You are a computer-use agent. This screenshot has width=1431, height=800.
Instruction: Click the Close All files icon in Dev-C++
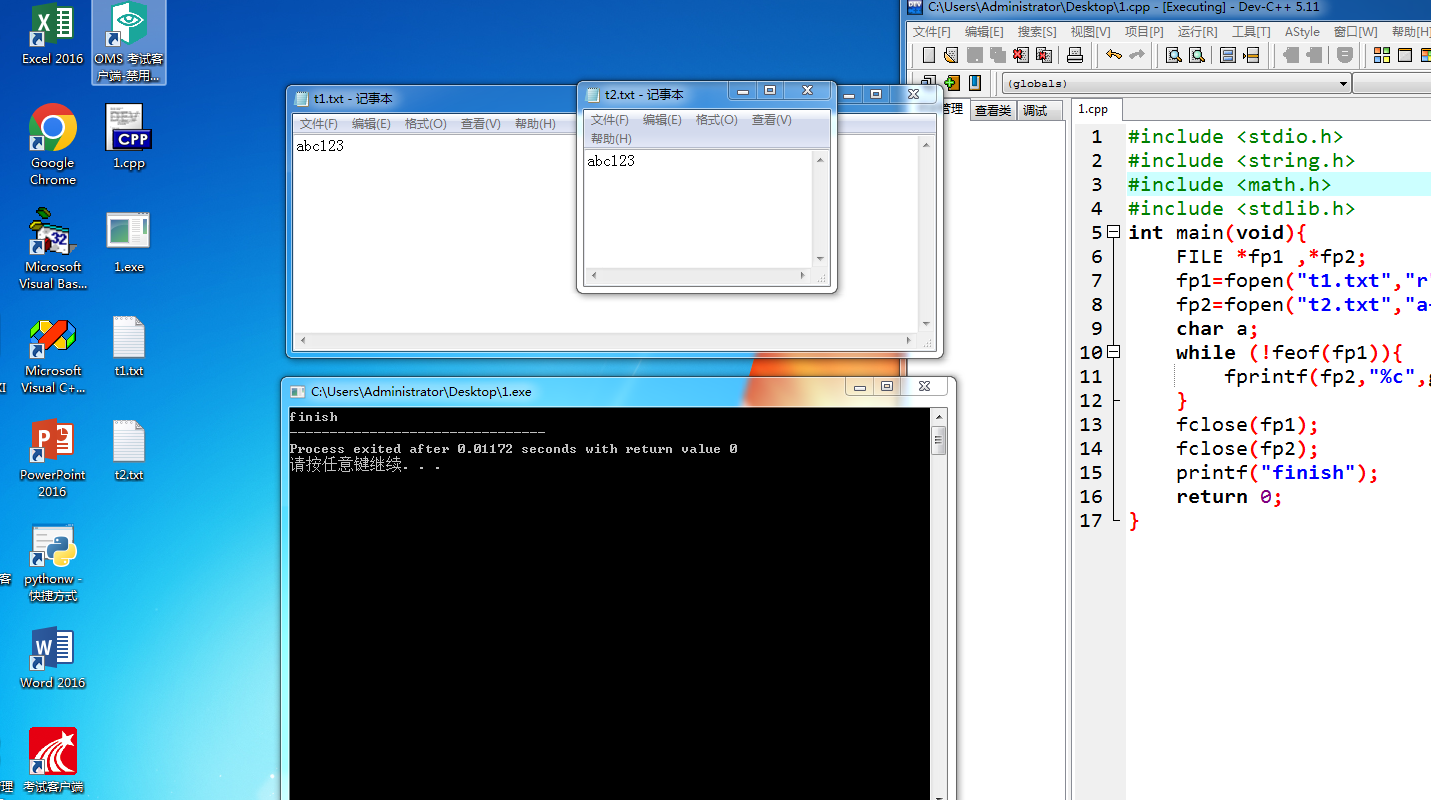(1043, 55)
